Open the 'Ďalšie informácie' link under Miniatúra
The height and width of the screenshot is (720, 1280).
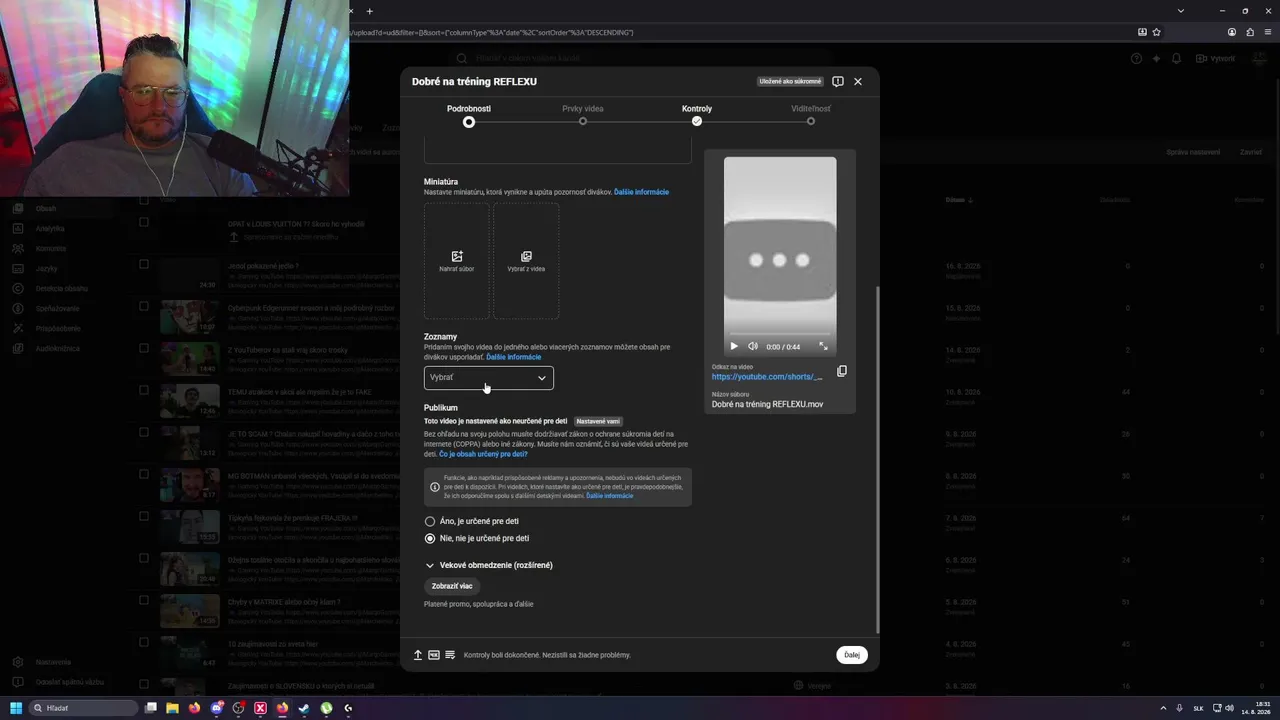[641, 192]
